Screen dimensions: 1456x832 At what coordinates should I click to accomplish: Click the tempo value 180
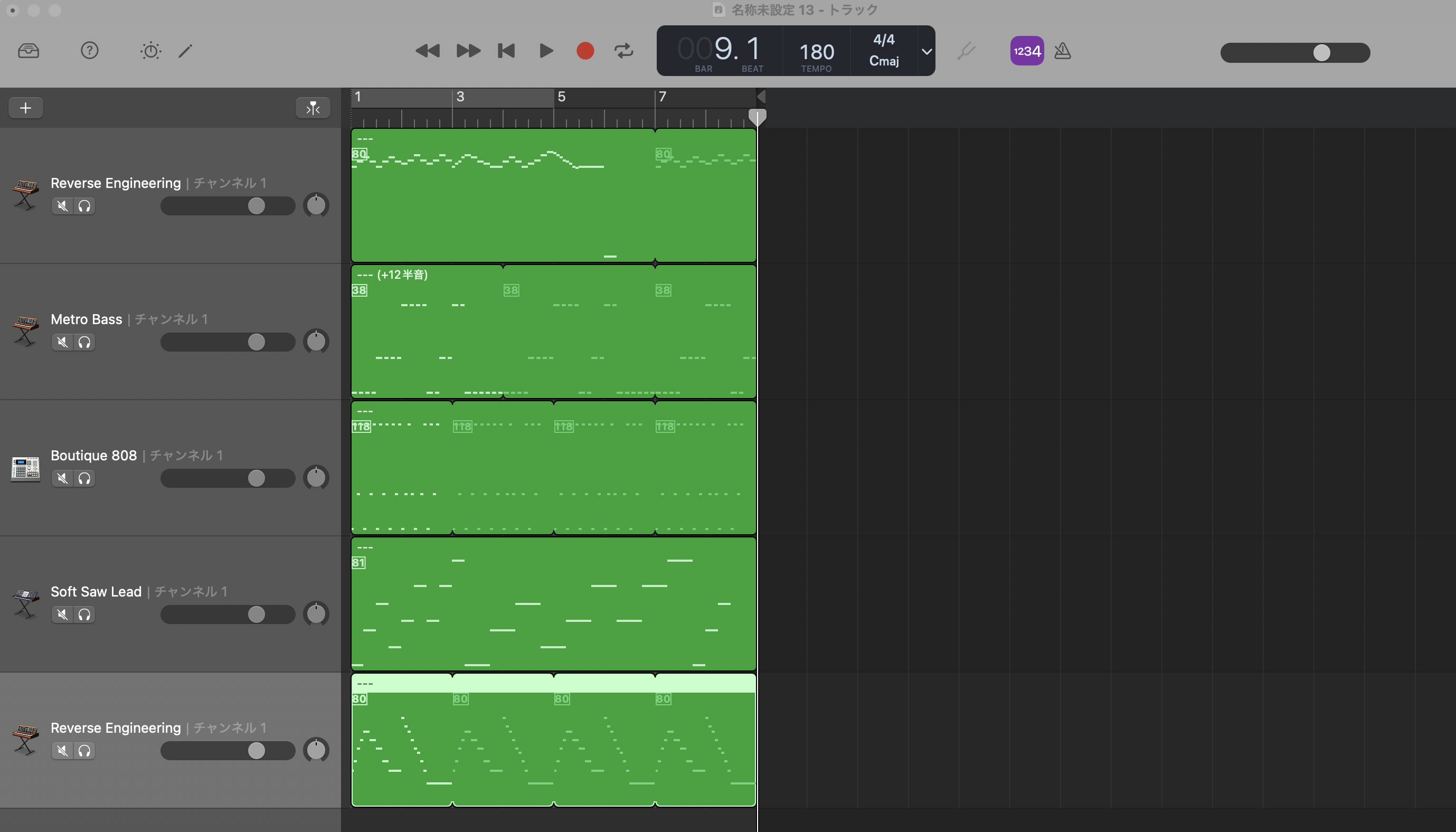[x=816, y=52]
